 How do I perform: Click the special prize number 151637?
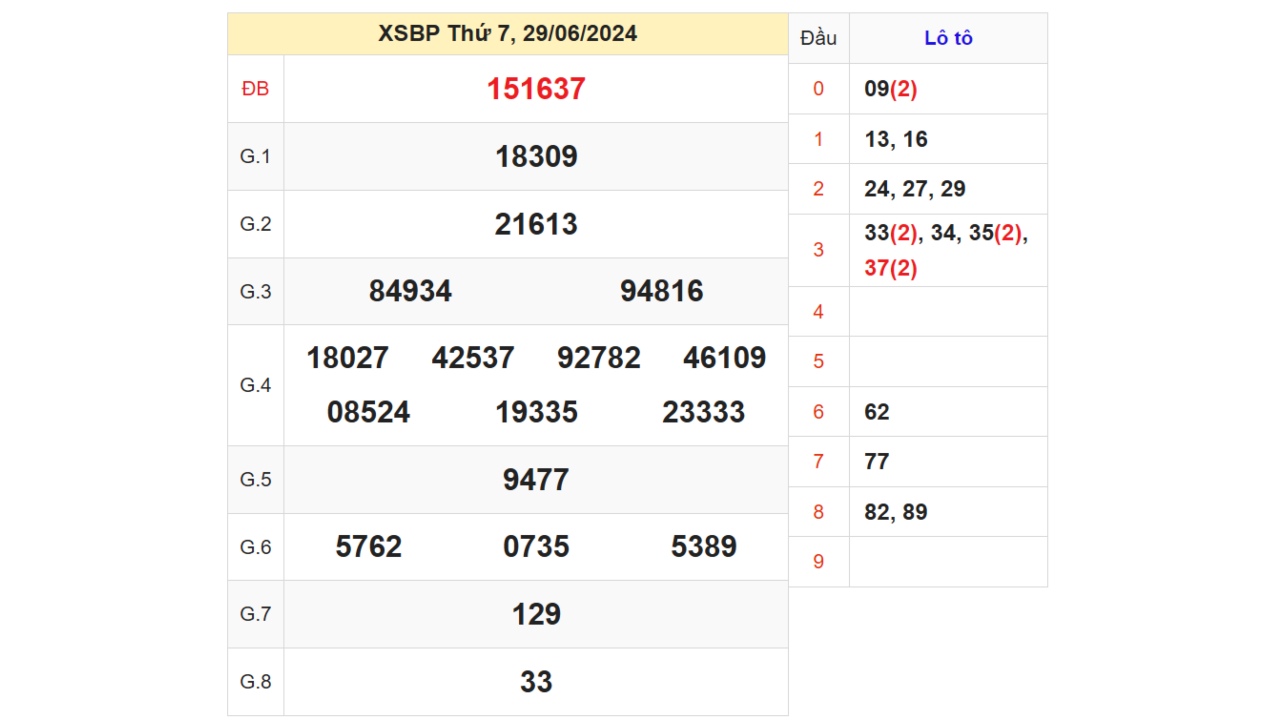536,89
